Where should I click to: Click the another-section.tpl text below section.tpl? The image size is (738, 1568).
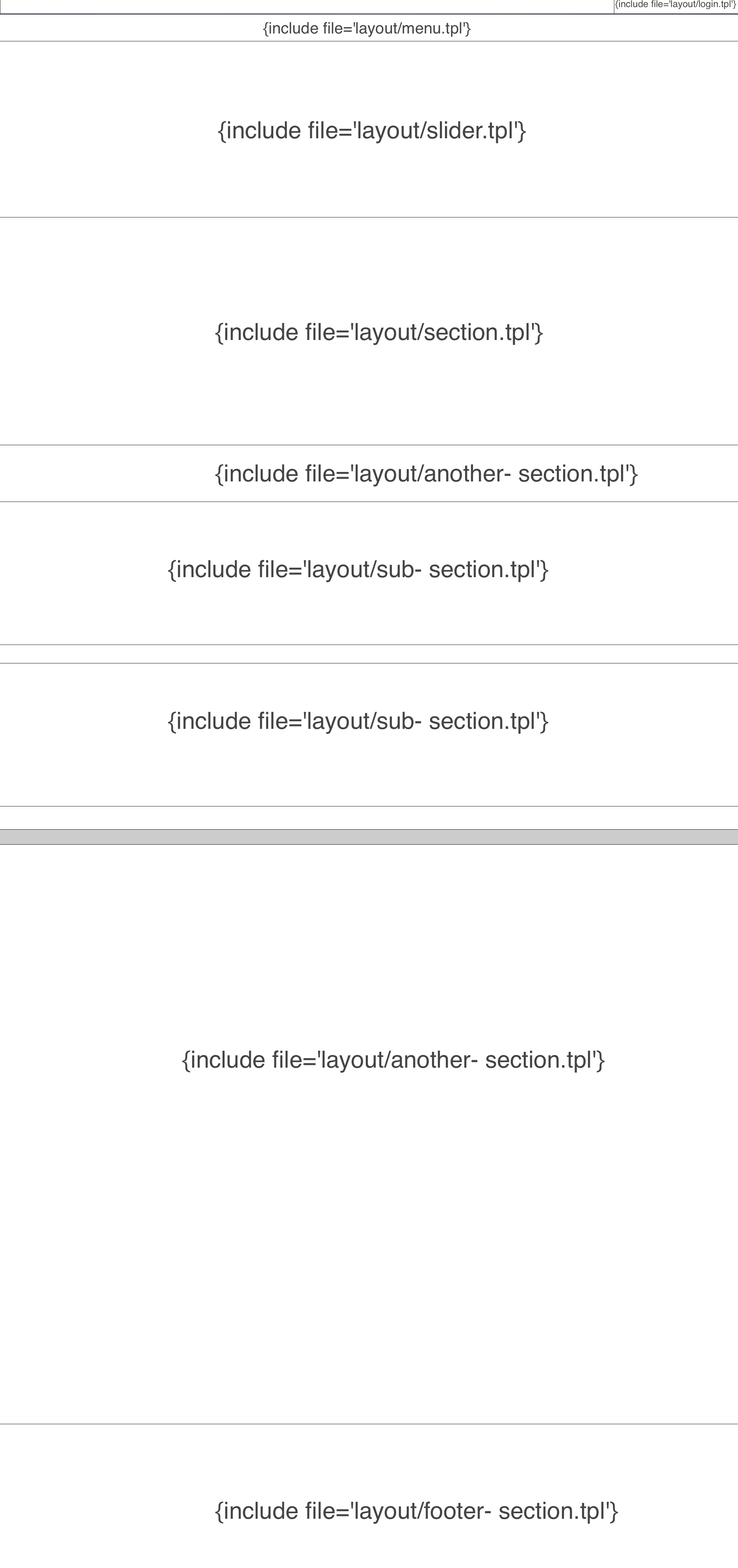[x=426, y=474]
